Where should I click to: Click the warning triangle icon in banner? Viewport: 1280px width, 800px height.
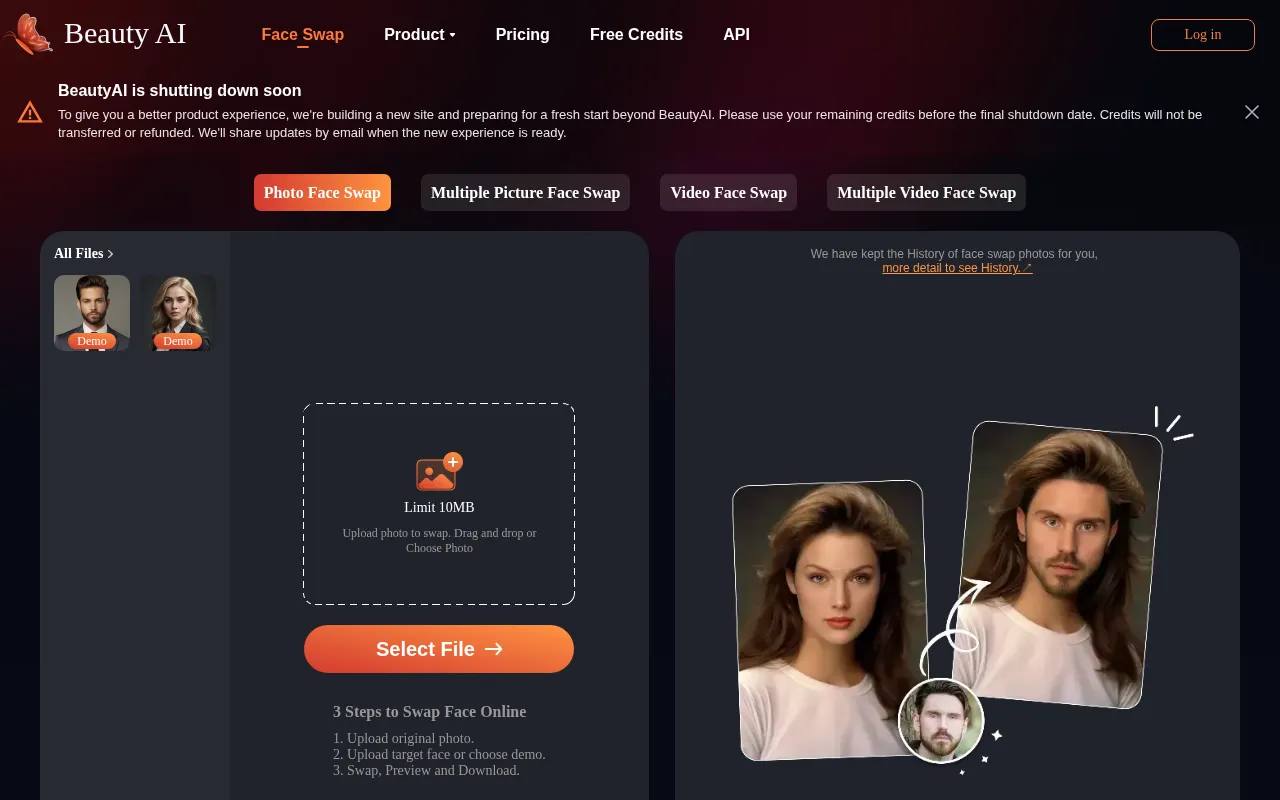[30, 112]
